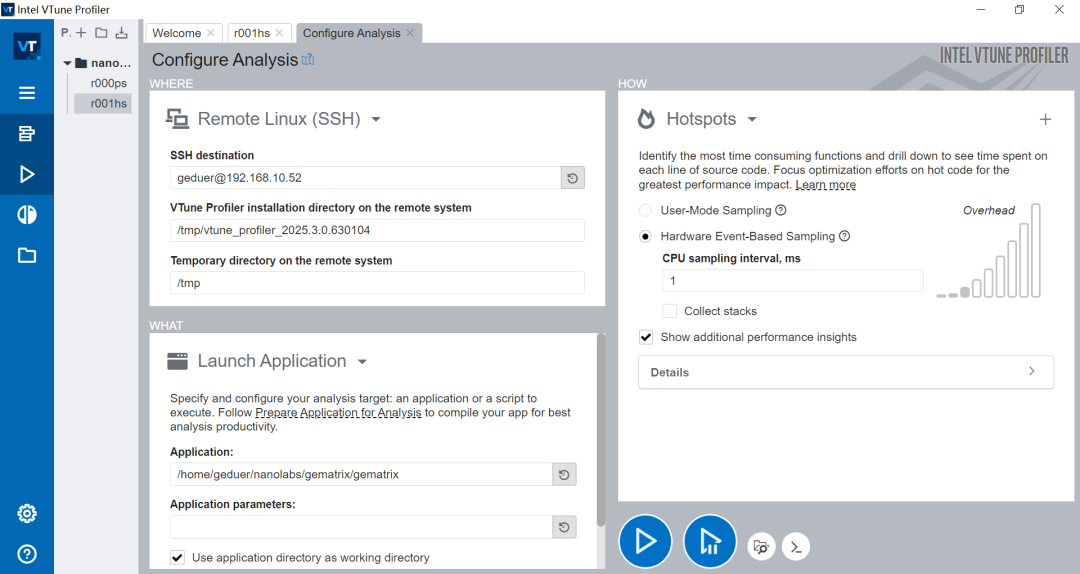This screenshot has width=1080, height=574.
Task: Select the r000ps result in the tree
Action: tap(108, 83)
